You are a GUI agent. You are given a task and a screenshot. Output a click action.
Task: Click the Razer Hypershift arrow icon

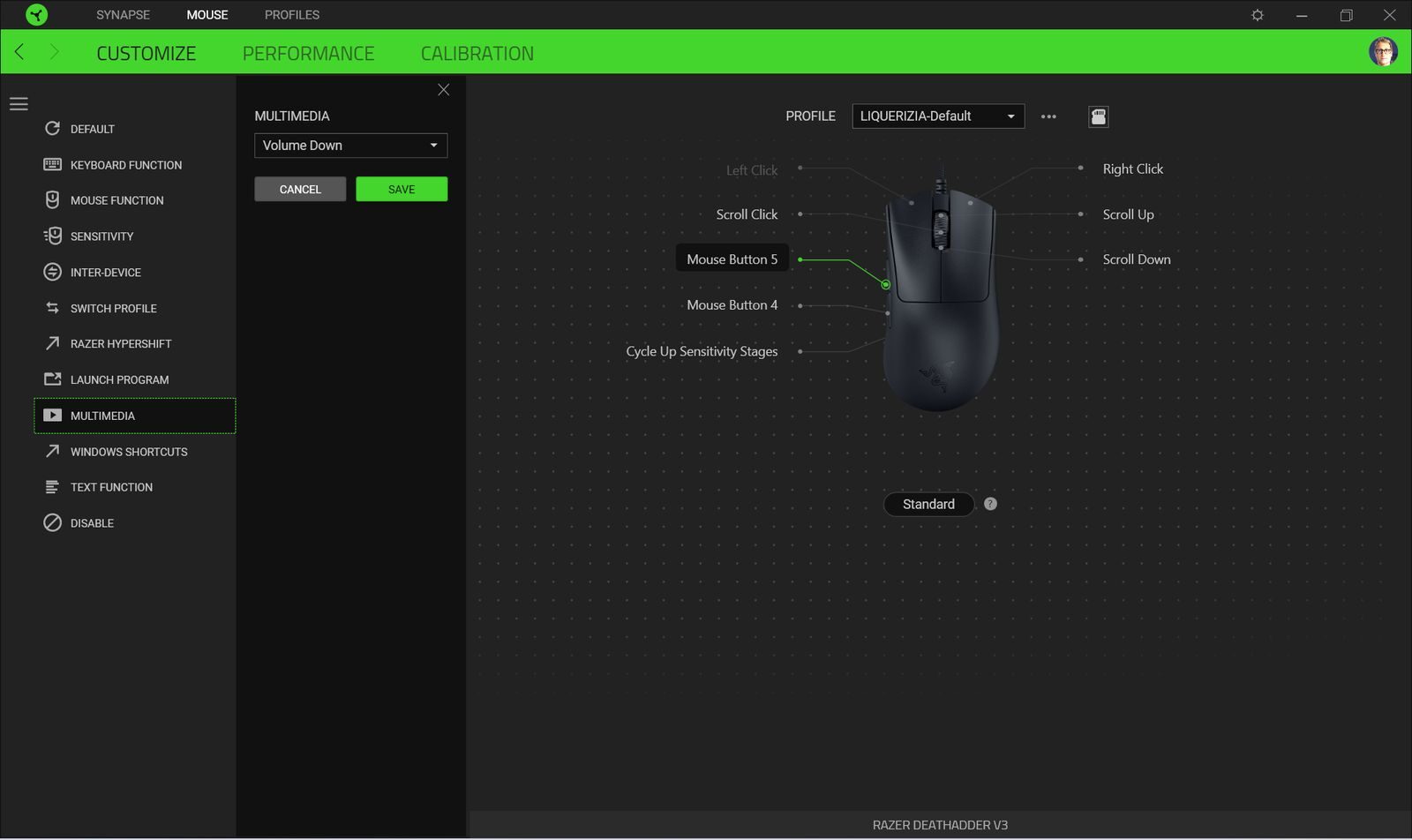[x=52, y=343]
